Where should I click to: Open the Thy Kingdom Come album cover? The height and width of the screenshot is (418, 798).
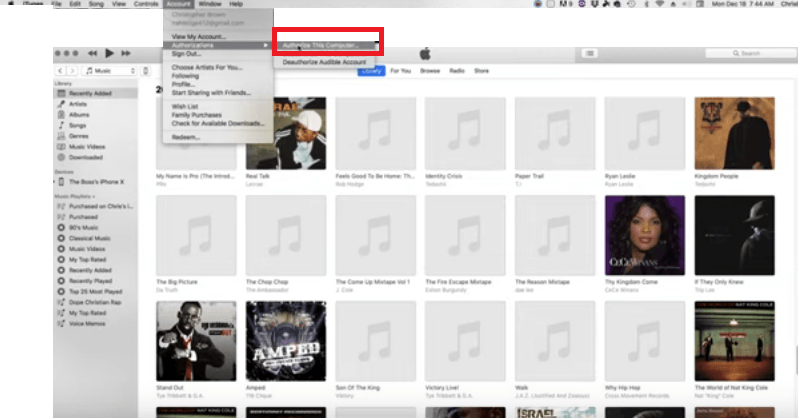coord(645,235)
